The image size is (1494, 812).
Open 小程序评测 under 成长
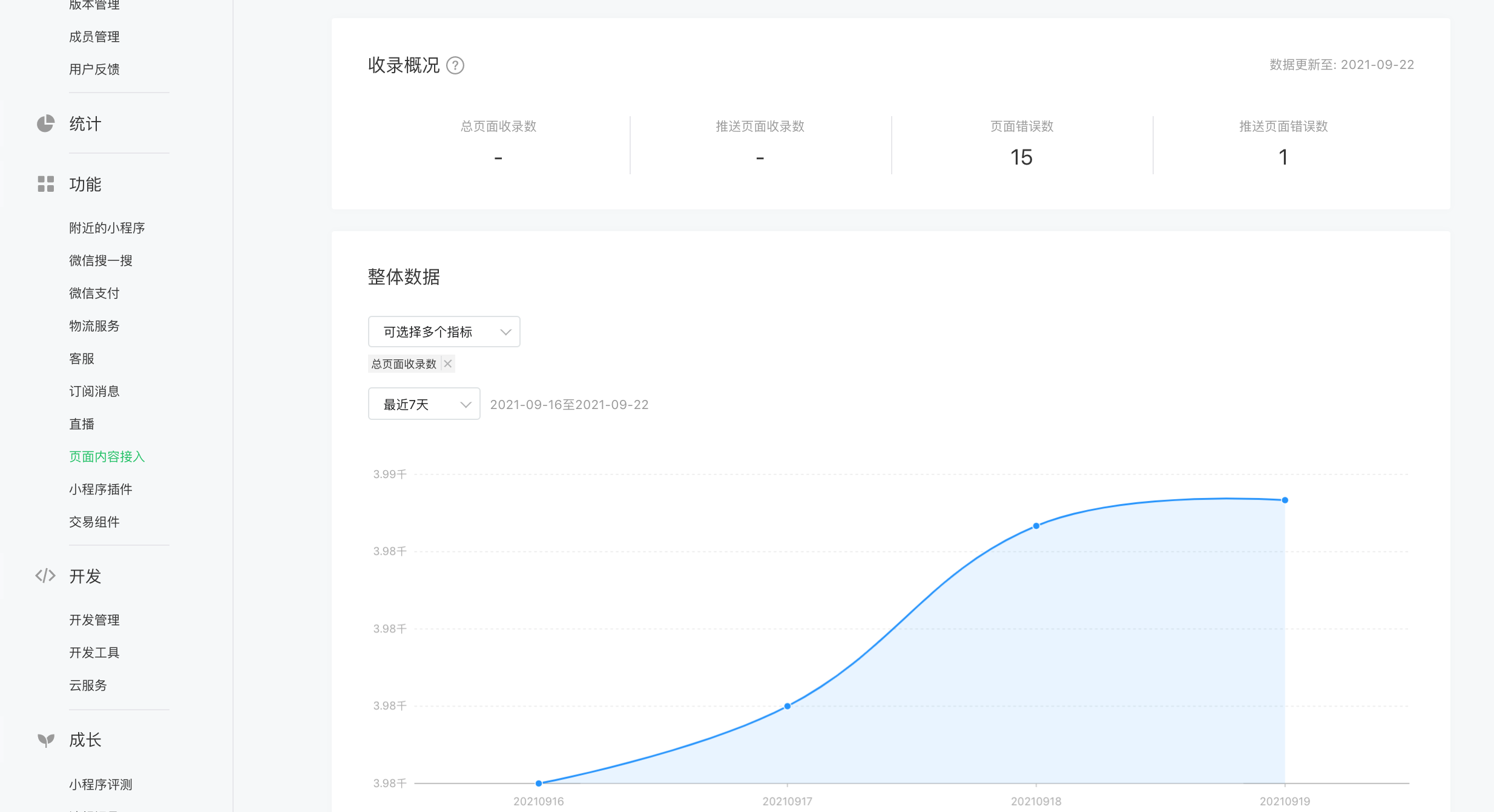[x=100, y=784]
